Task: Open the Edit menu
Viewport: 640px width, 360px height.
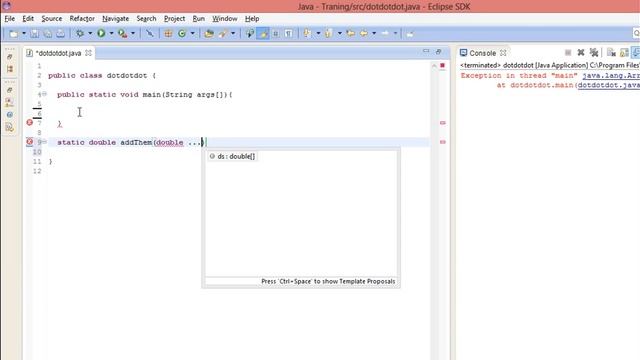Action: click(28, 19)
